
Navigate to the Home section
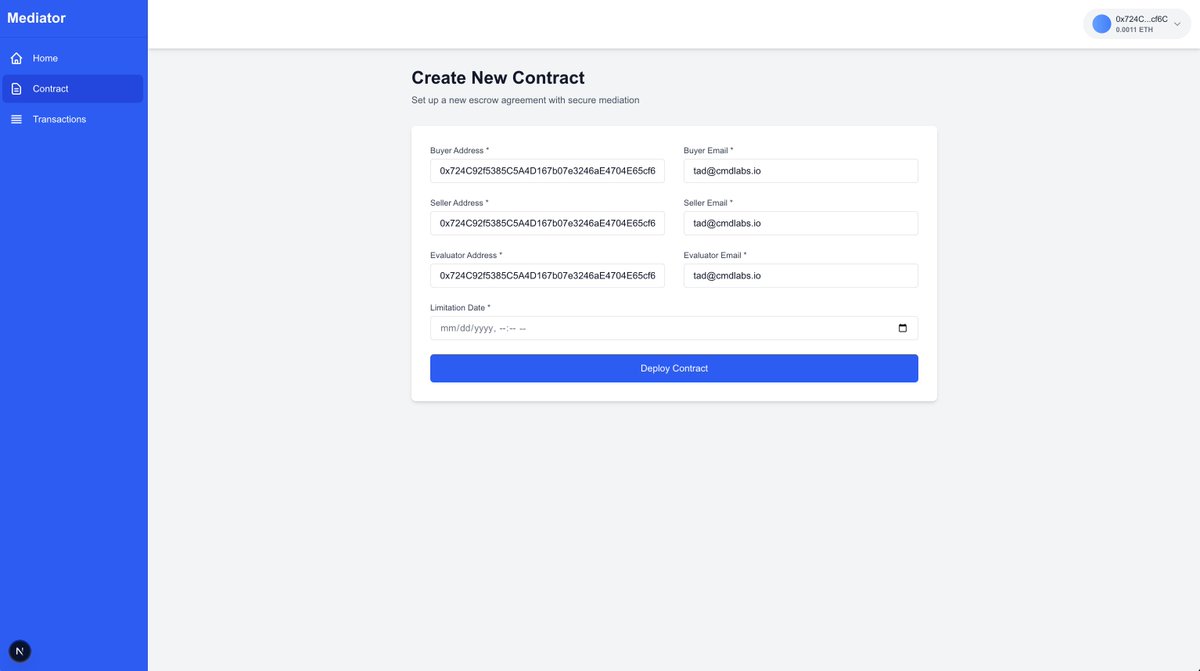45,57
